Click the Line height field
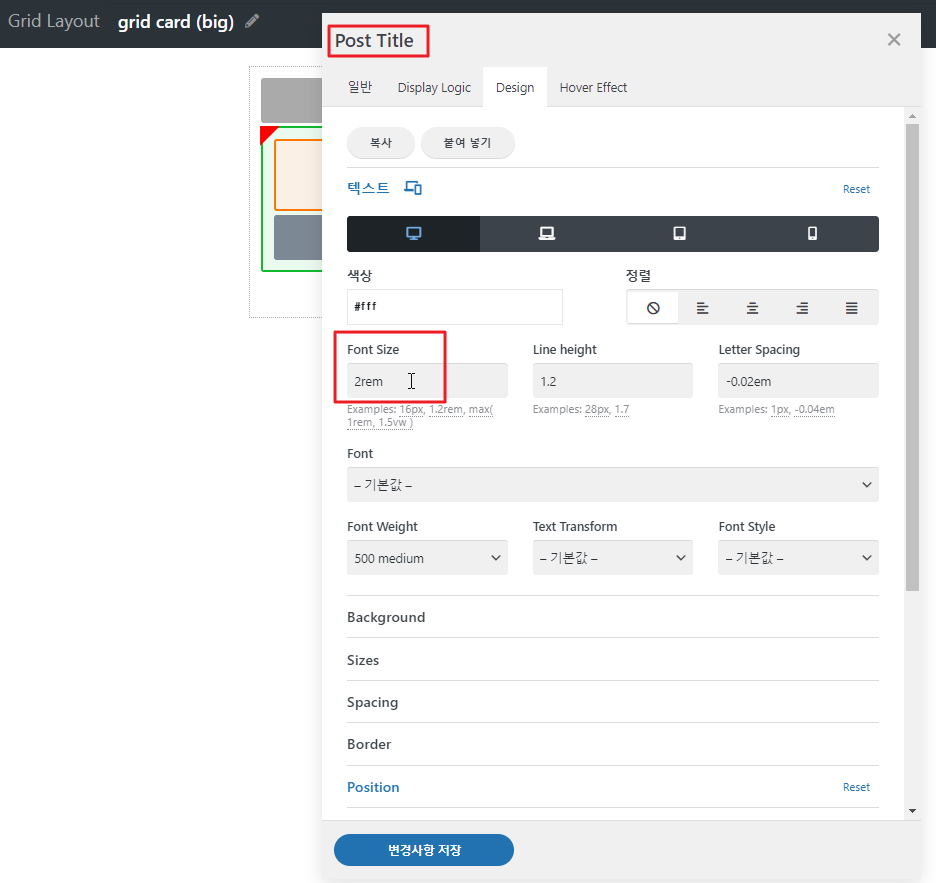The height and width of the screenshot is (883, 936). click(x=612, y=381)
